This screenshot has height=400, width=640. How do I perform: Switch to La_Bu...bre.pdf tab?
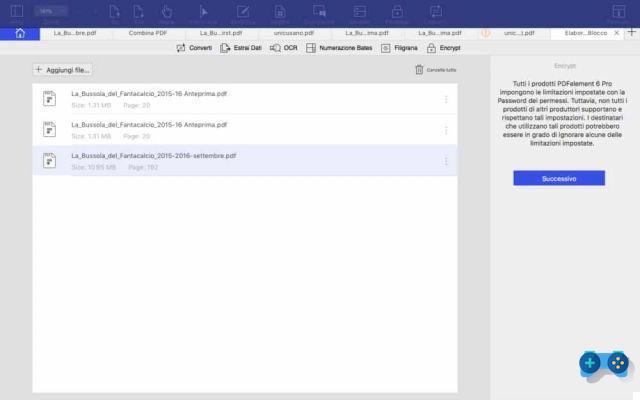(x=75, y=33)
